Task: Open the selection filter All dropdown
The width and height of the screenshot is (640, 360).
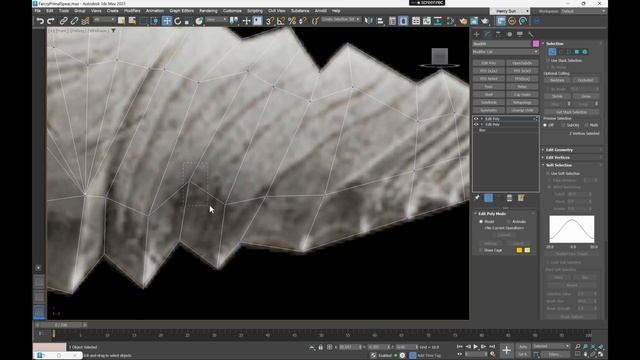Action: coord(104,20)
